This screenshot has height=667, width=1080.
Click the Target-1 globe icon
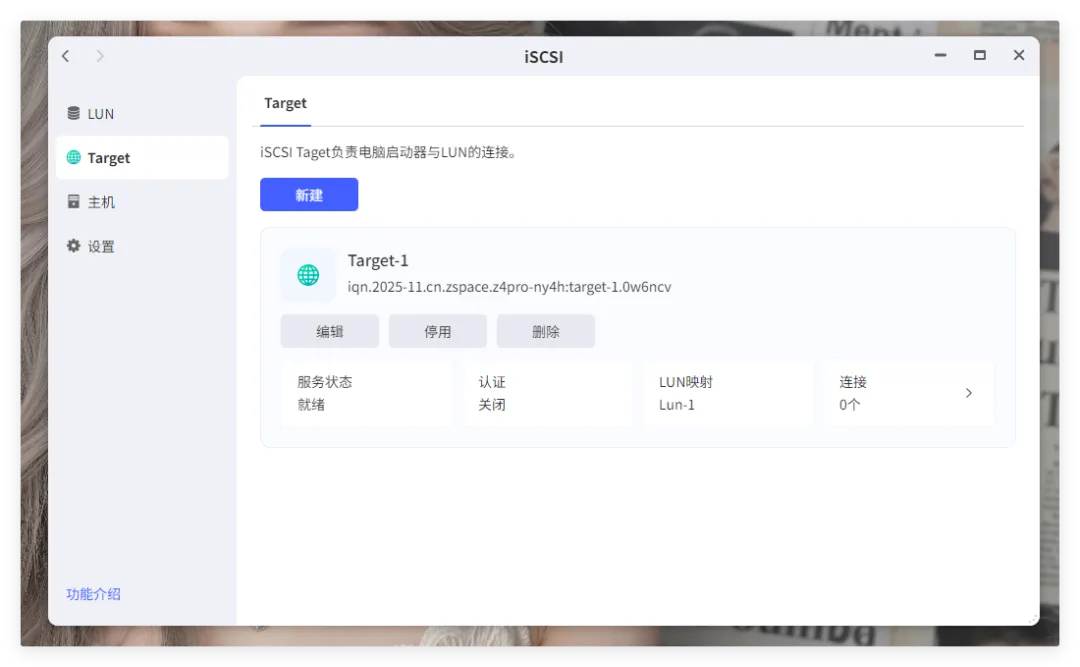pos(308,275)
